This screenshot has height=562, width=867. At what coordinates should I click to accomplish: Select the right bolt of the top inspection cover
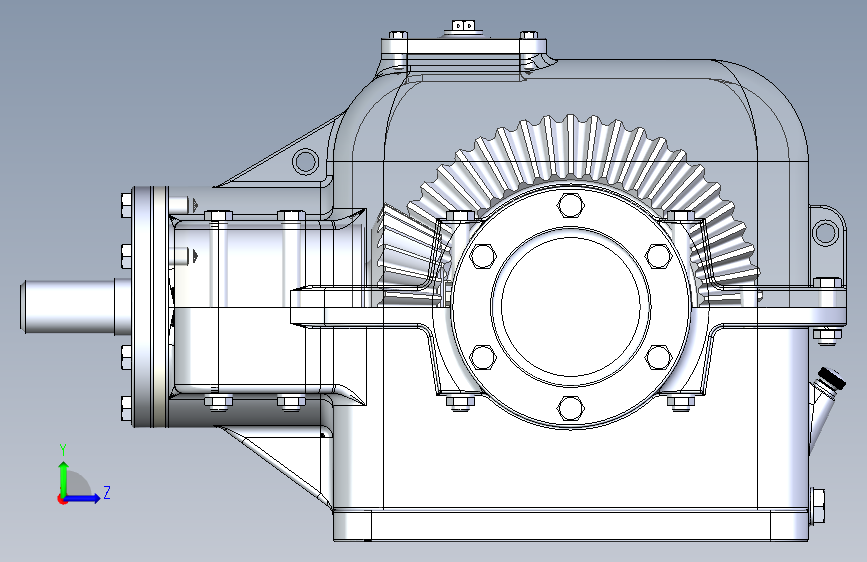529,35
